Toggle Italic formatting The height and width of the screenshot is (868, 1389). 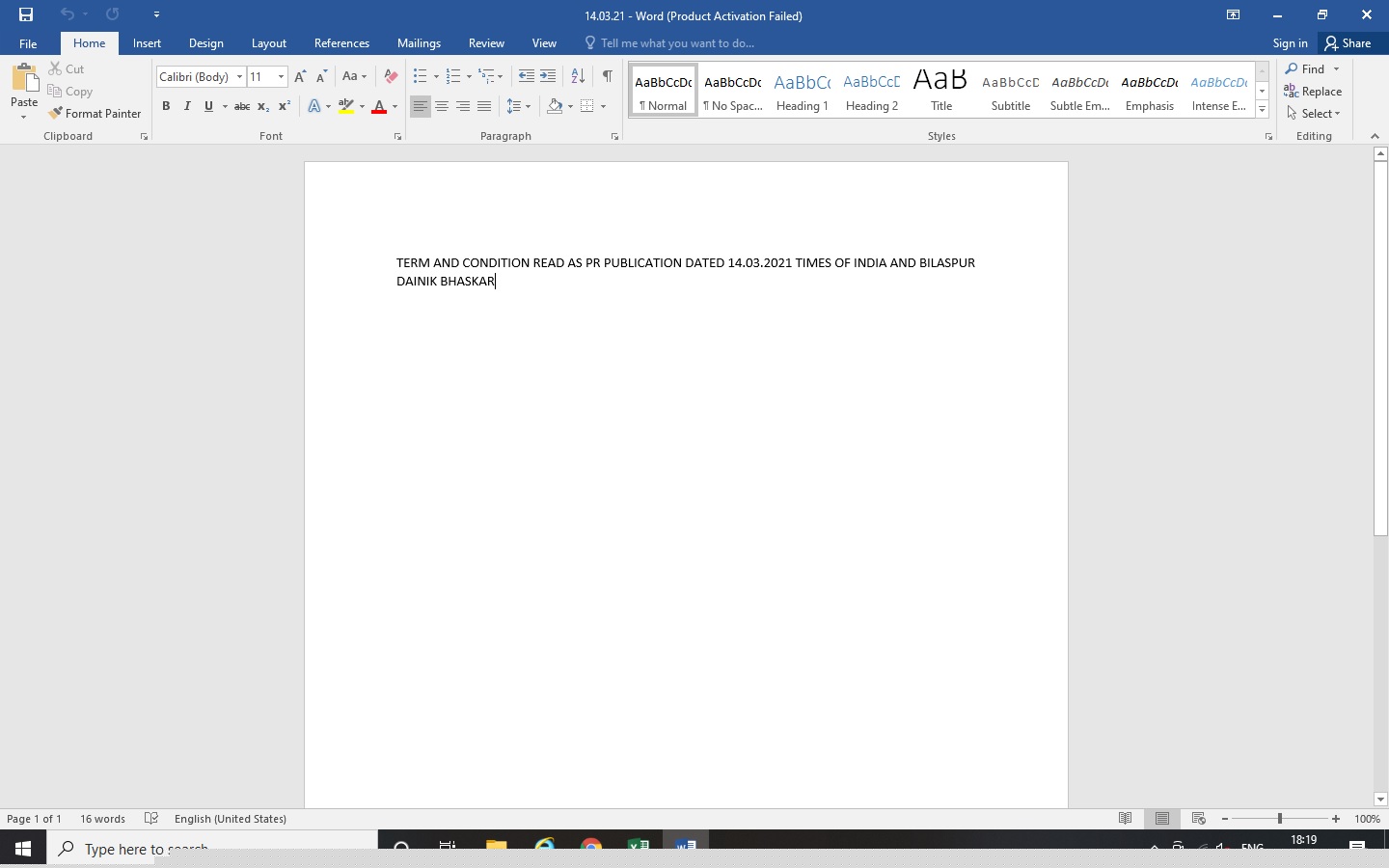[187, 106]
